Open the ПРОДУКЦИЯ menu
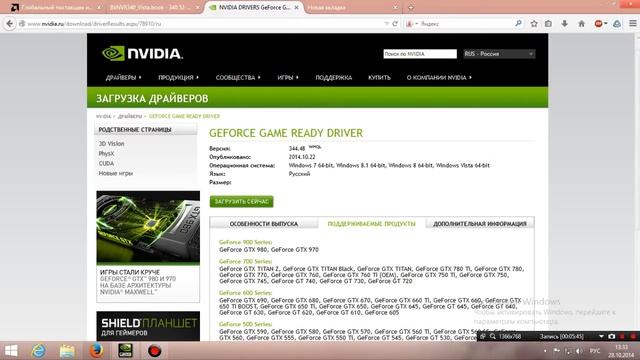Viewport: 640px width, 360px height. pos(178,78)
